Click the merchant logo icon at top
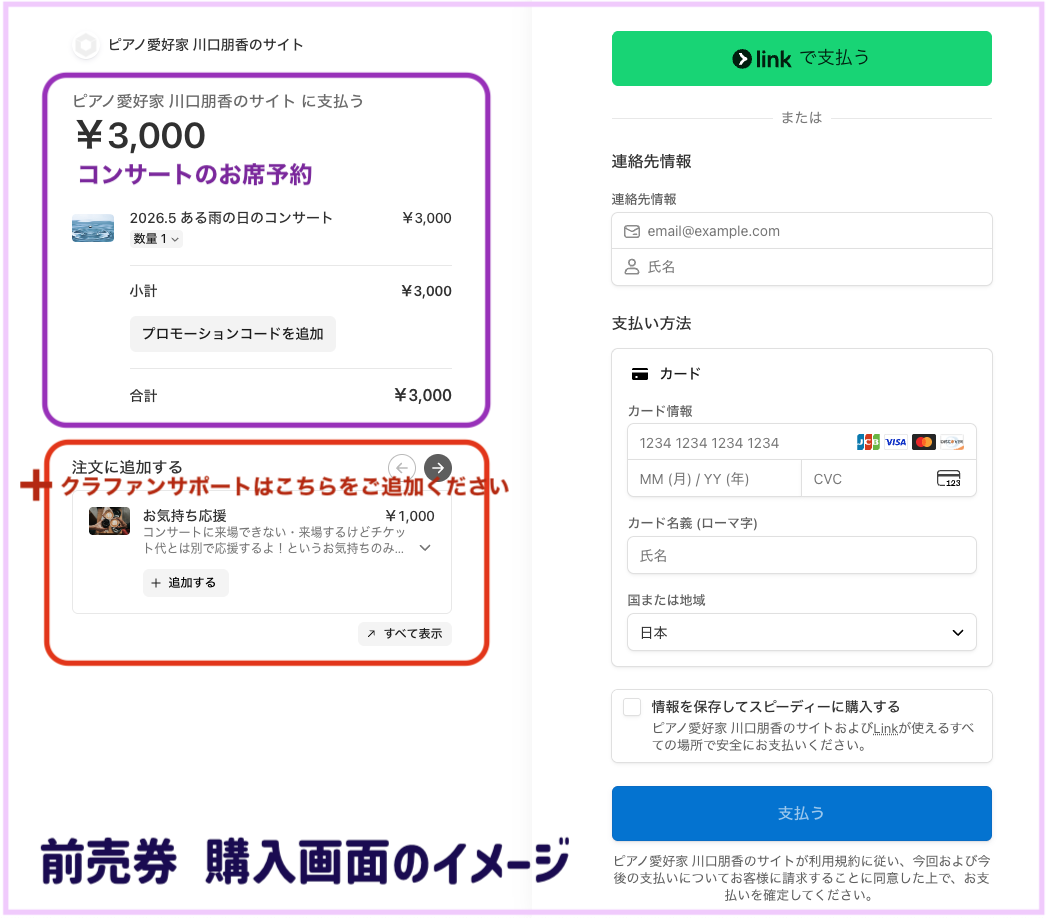 coord(86,45)
